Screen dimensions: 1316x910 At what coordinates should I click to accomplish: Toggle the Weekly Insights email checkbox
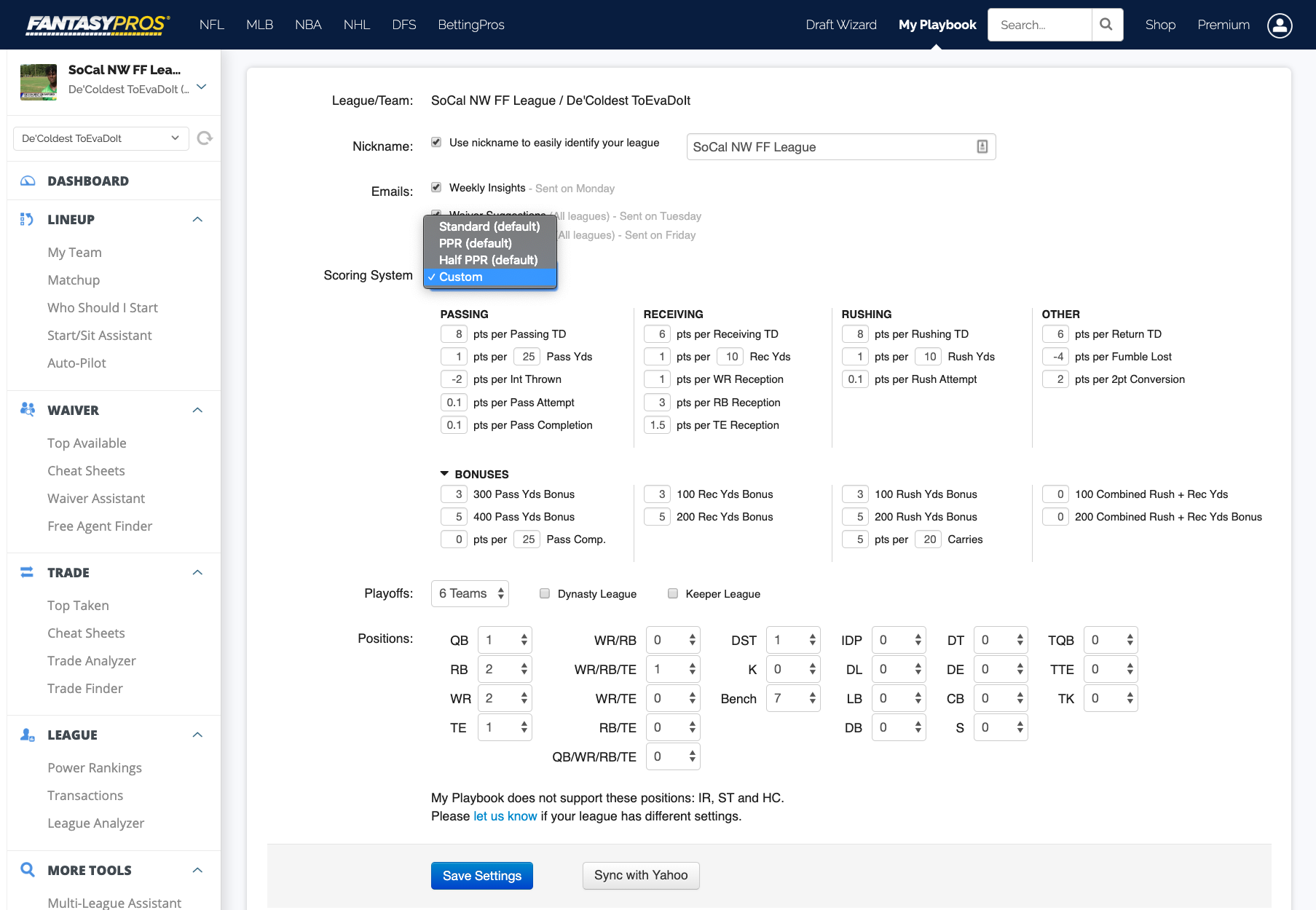[436, 188]
